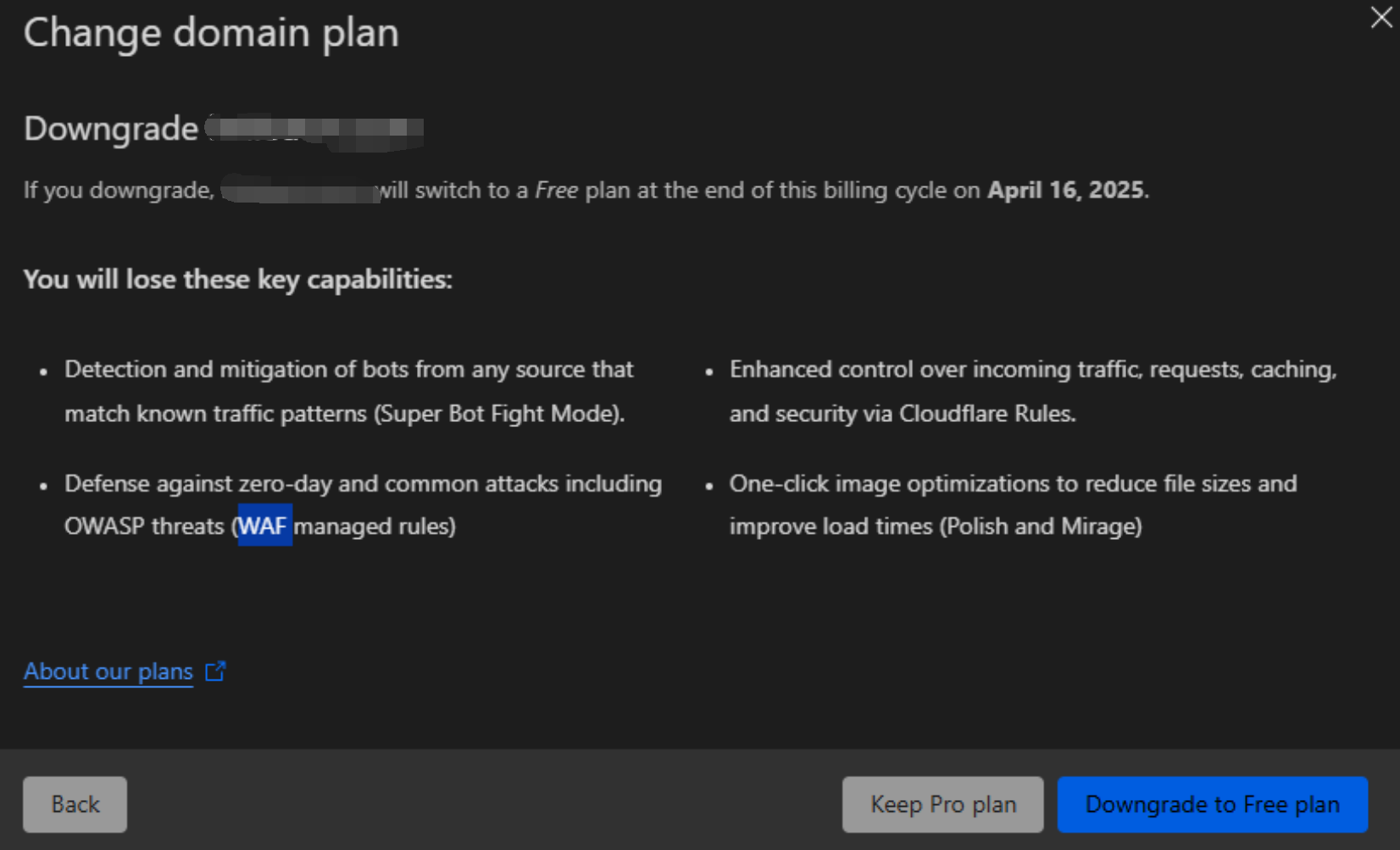
Task: Click the Downgrade subheading word
Action: (x=111, y=129)
